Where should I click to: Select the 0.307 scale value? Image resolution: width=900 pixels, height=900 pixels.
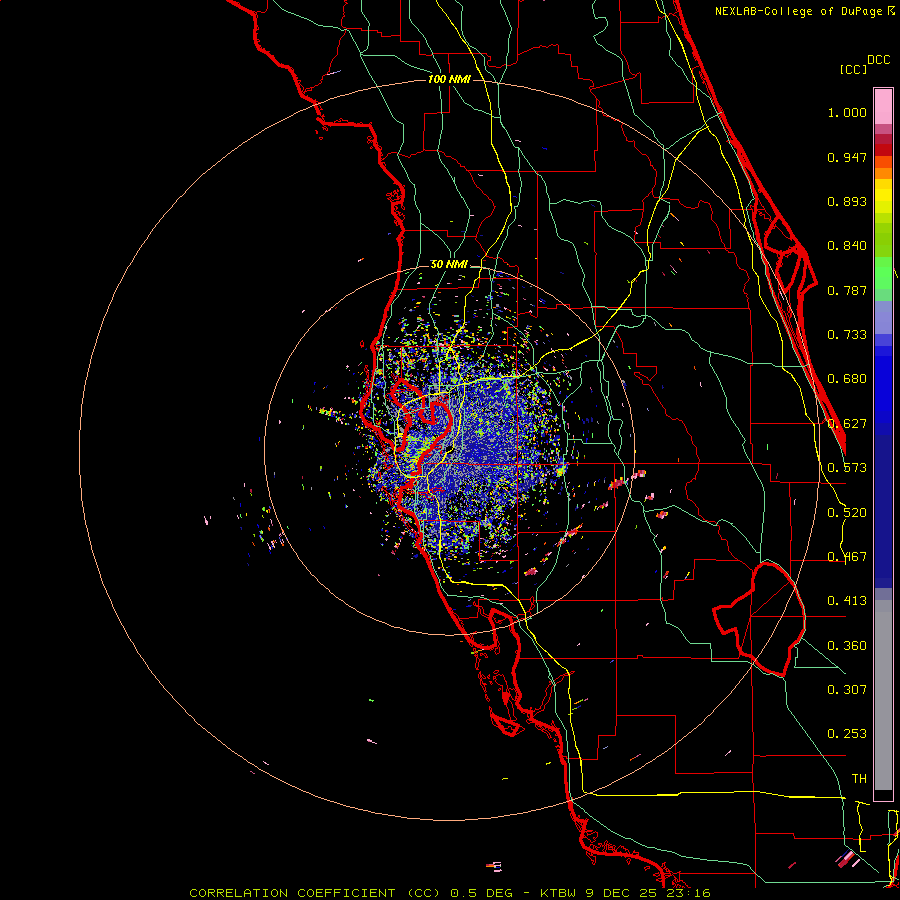[x=847, y=690]
